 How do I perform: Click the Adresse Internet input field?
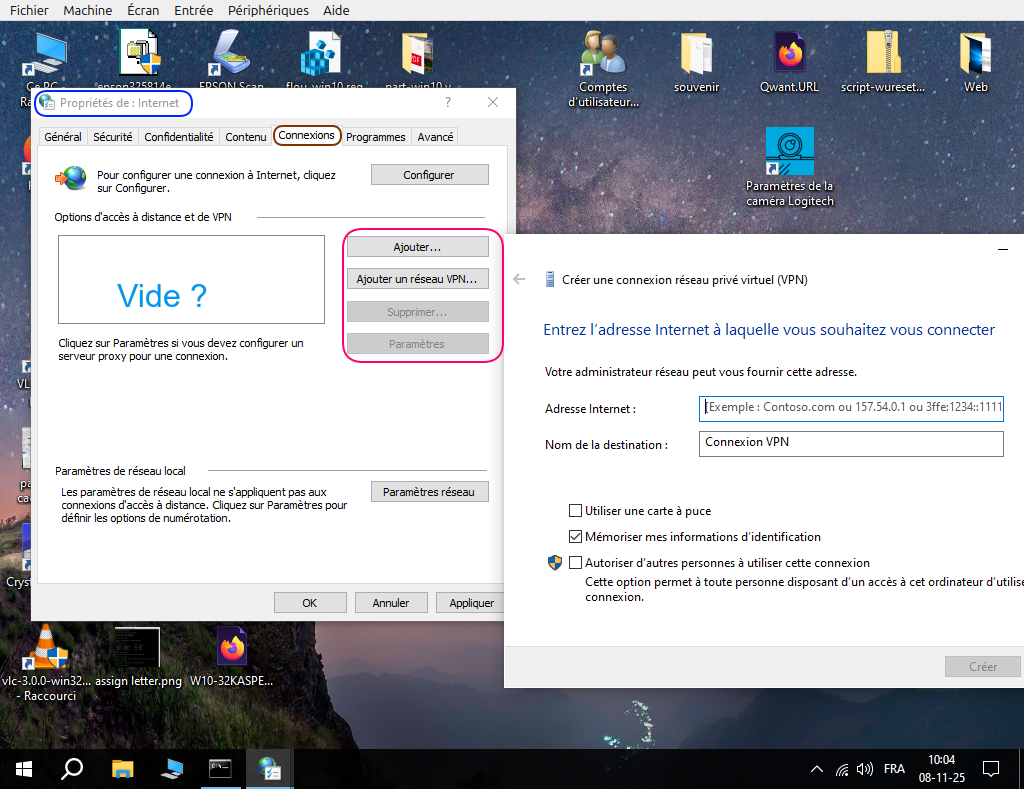point(851,408)
